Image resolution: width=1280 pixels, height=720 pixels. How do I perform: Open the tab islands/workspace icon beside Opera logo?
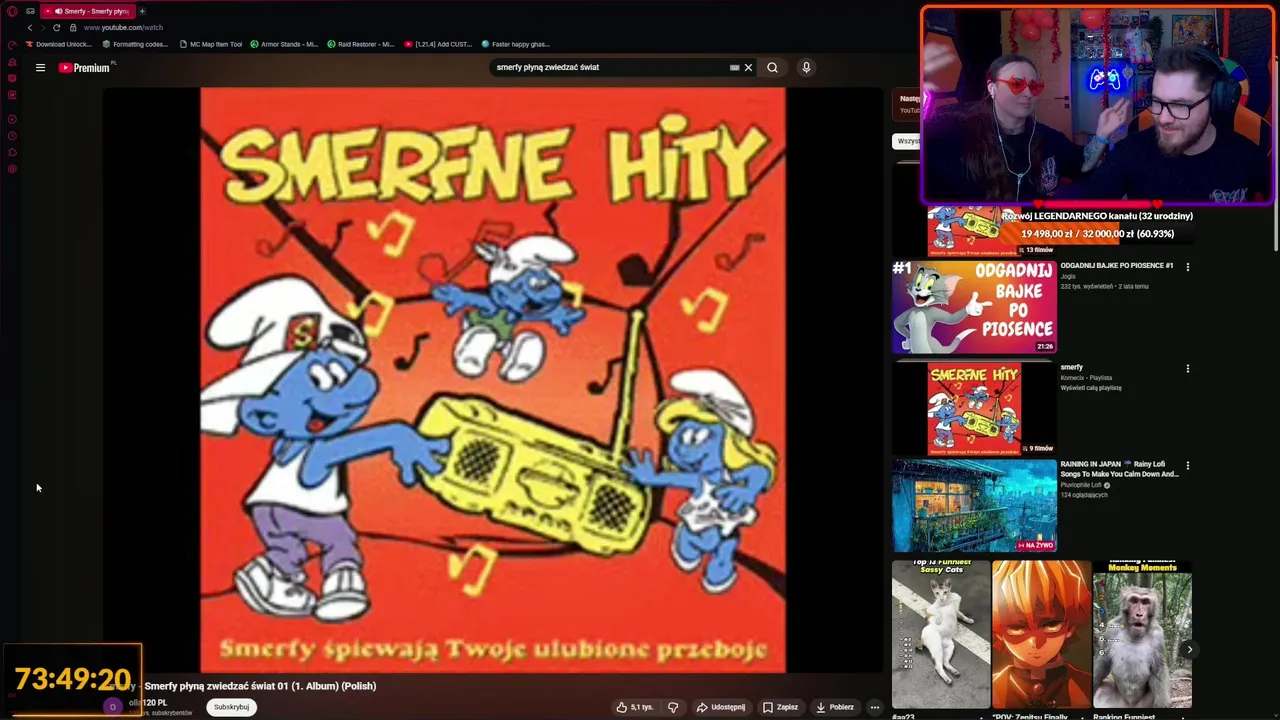(x=30, y=11)
